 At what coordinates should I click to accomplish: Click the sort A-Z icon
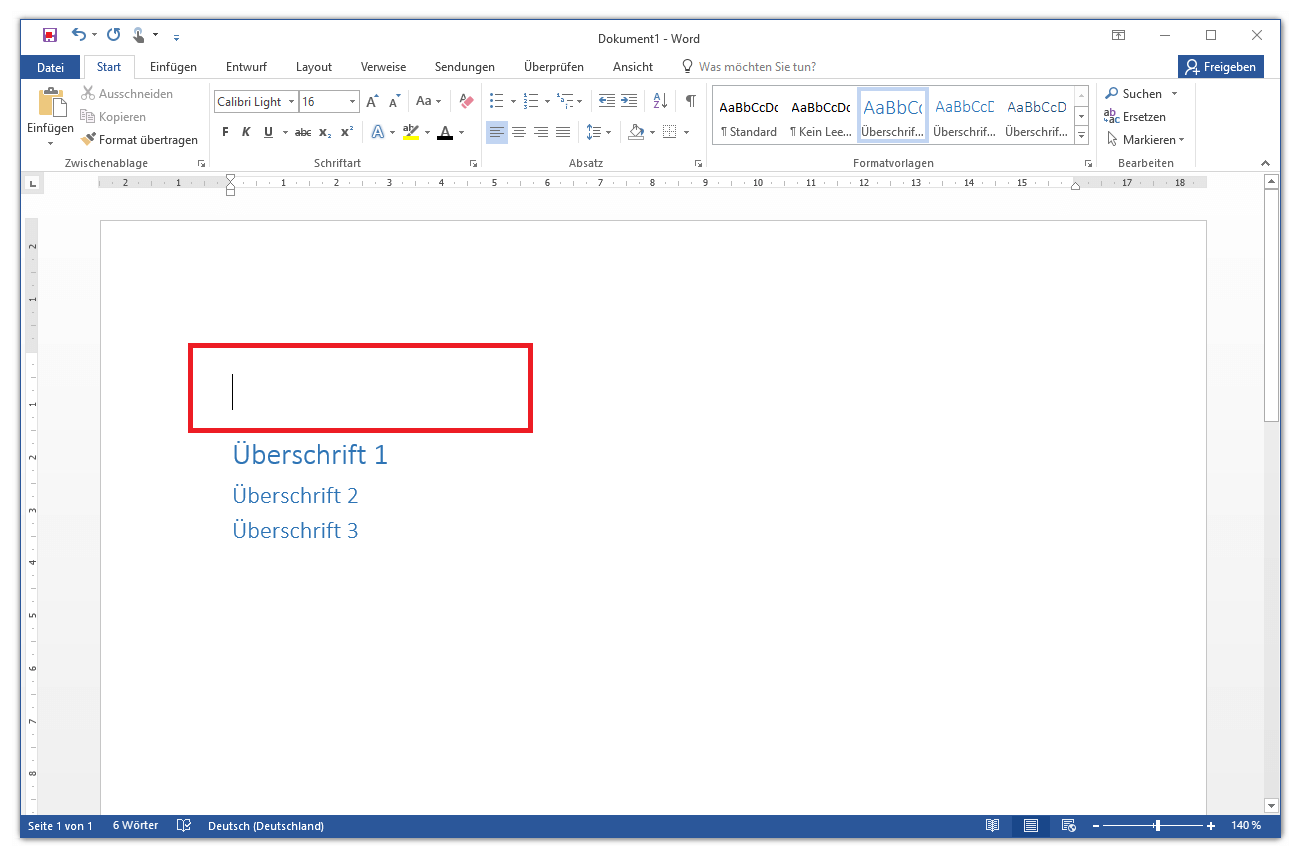tap(660, 101)
